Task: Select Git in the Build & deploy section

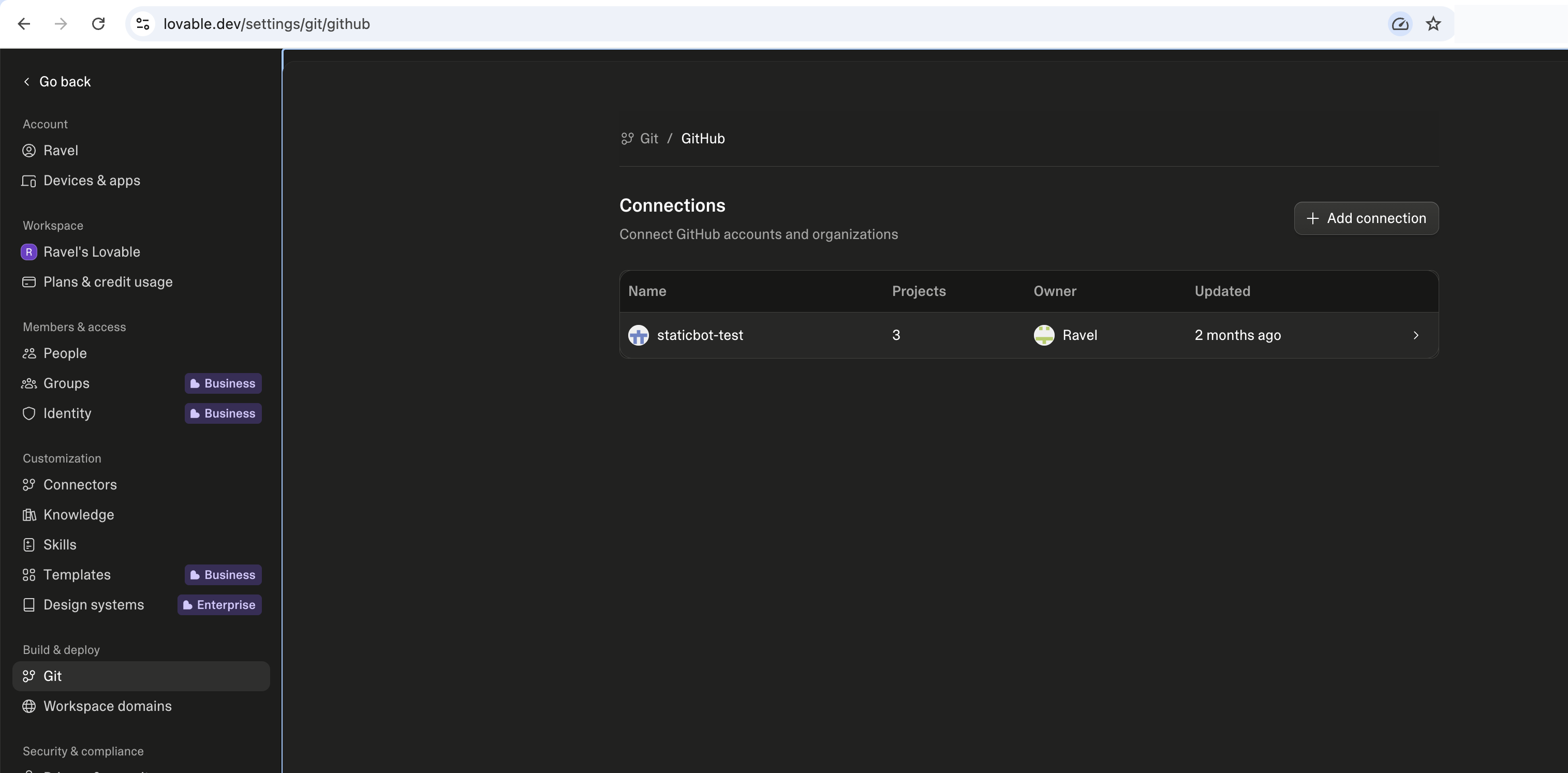Action: click(141, 676)
